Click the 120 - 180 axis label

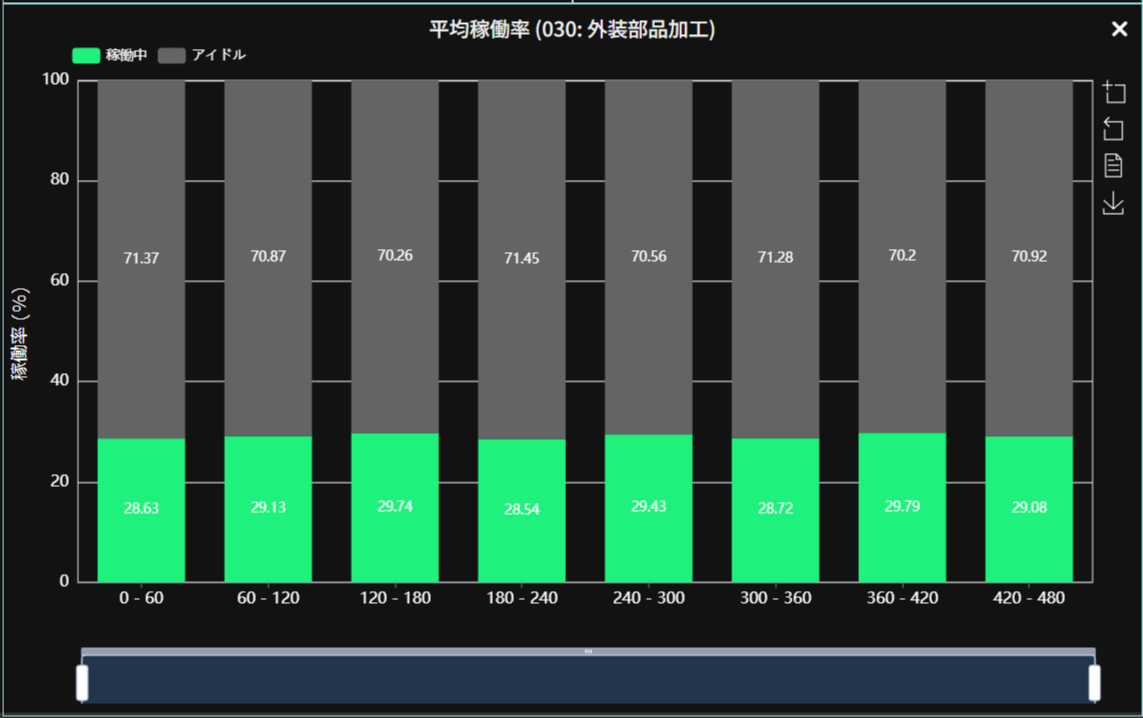395,598
